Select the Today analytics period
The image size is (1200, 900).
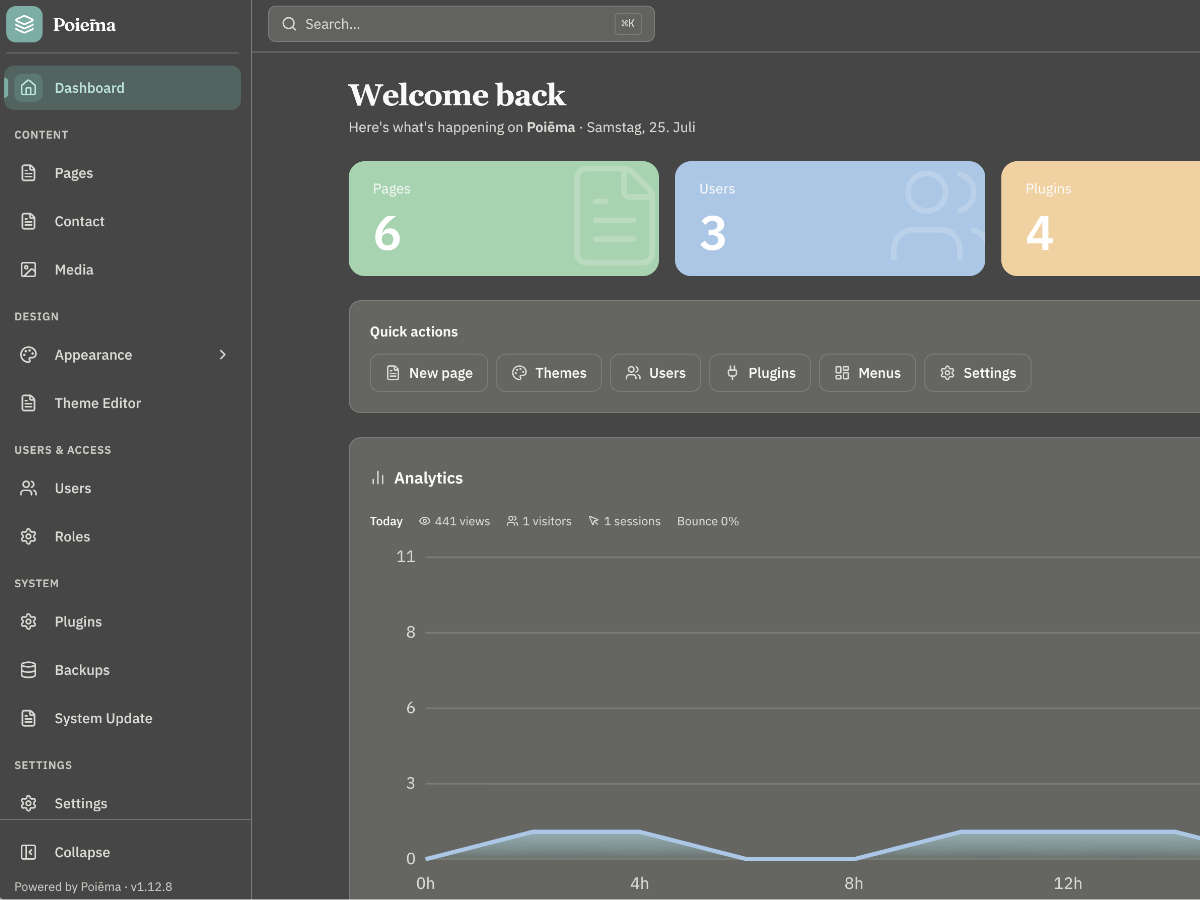(386, 521)
